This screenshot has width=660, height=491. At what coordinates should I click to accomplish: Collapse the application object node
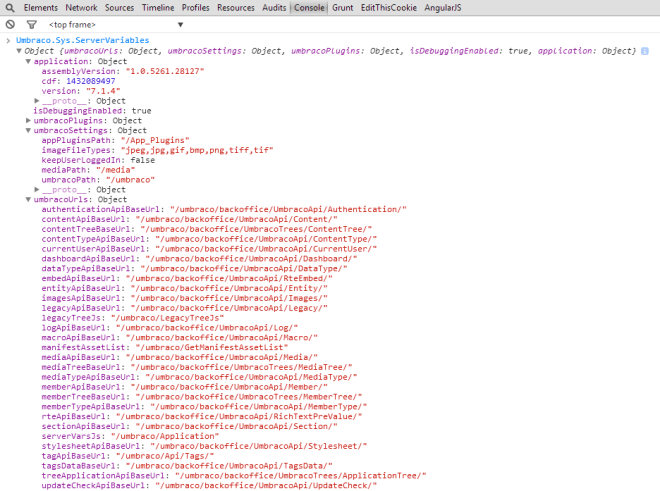pyautogui.click(x=28, y=61)
